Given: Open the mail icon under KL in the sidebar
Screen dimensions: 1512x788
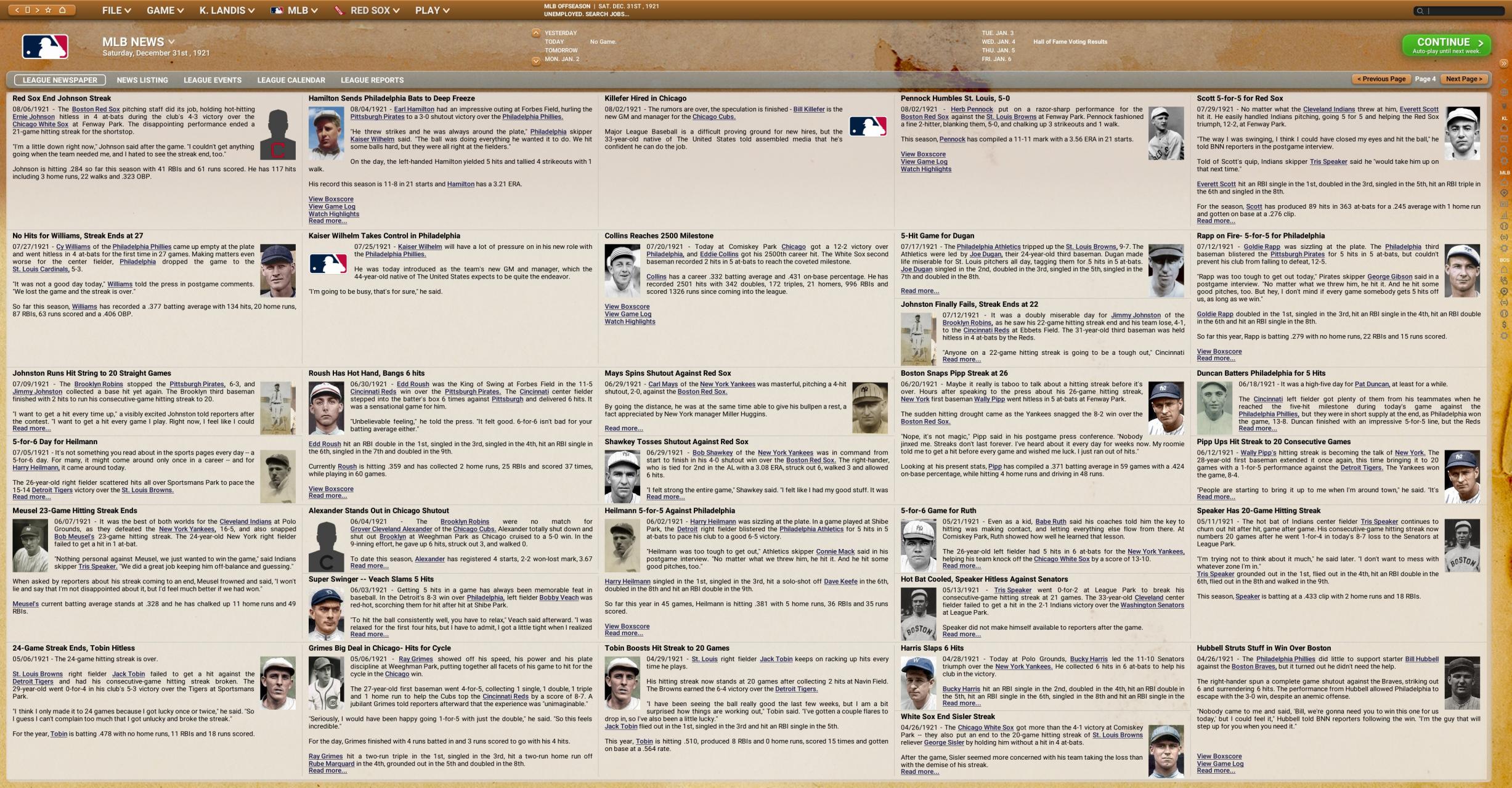Looking at the screenshot, I should point(1504,139).
